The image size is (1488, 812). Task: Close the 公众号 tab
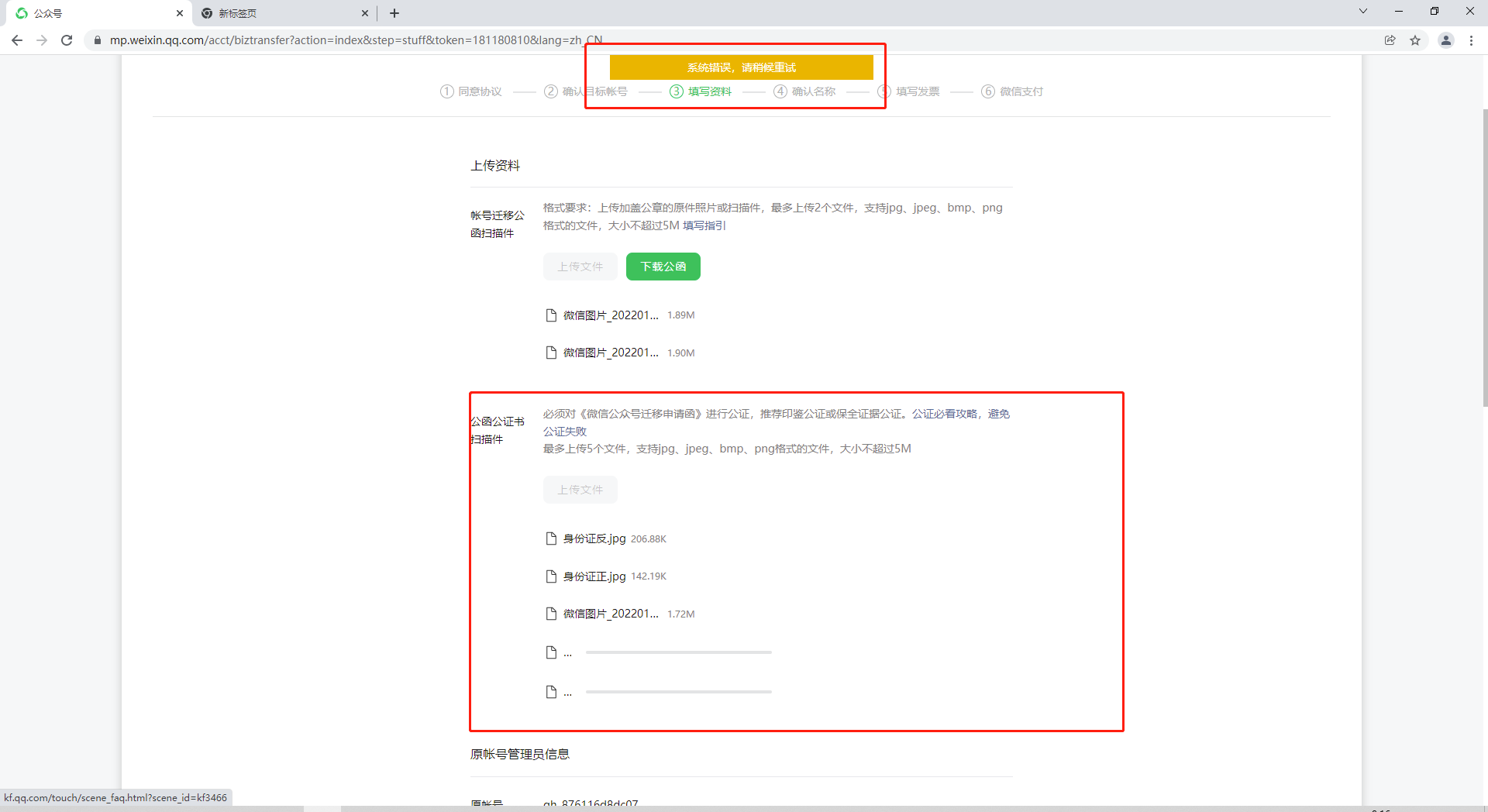(x=180, y=13)
